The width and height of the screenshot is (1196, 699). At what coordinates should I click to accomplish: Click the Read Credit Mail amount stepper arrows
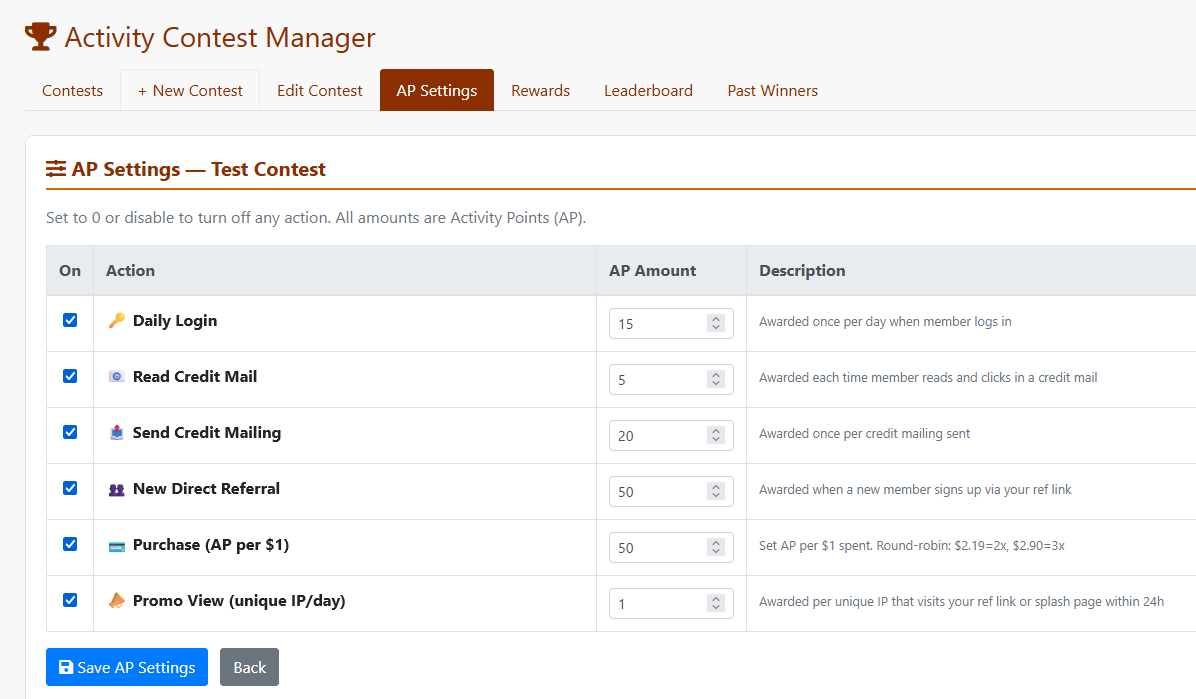click(715, 379)
